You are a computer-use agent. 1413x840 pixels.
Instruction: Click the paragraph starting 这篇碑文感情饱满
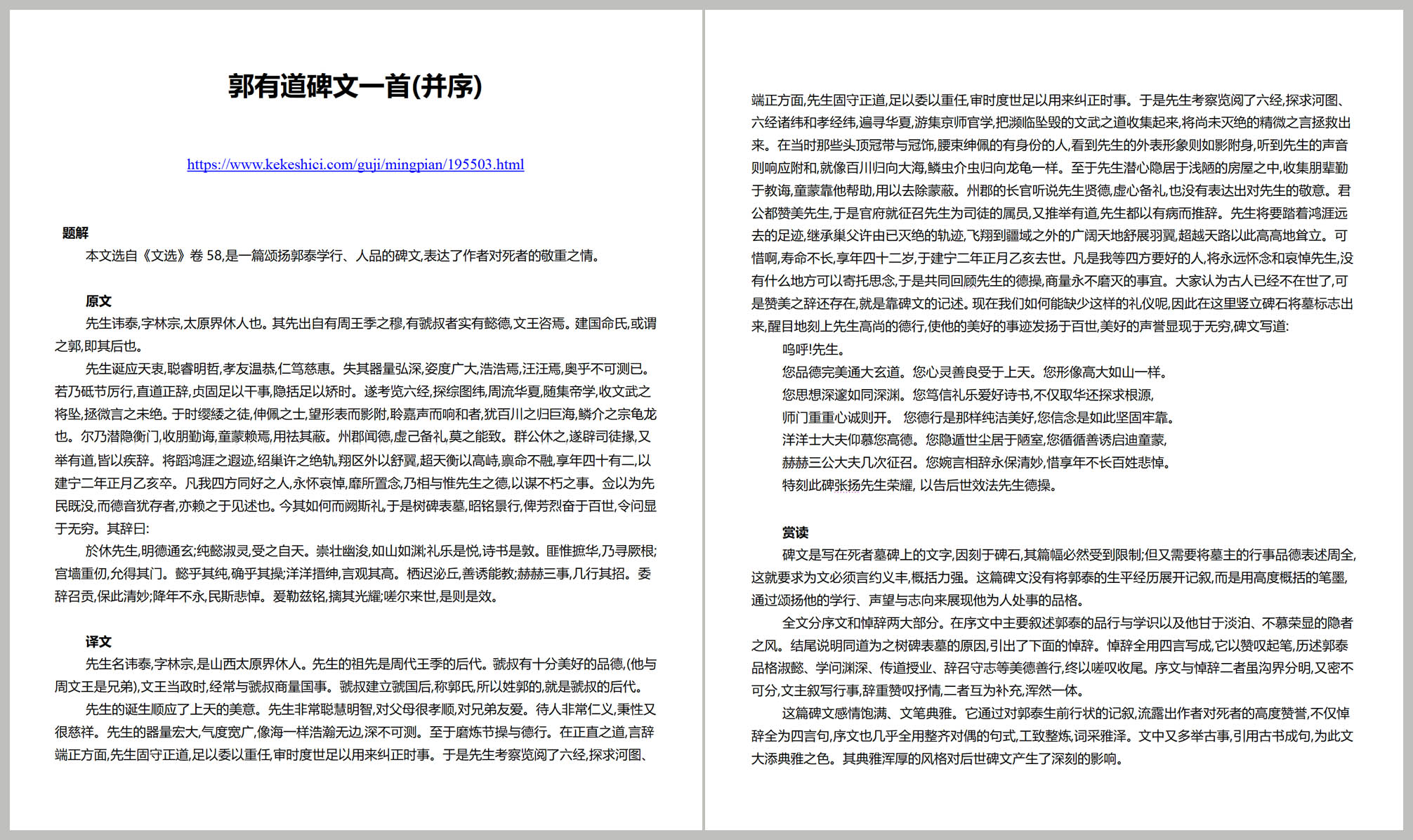pyautogui.click(x=1052, y=736)
